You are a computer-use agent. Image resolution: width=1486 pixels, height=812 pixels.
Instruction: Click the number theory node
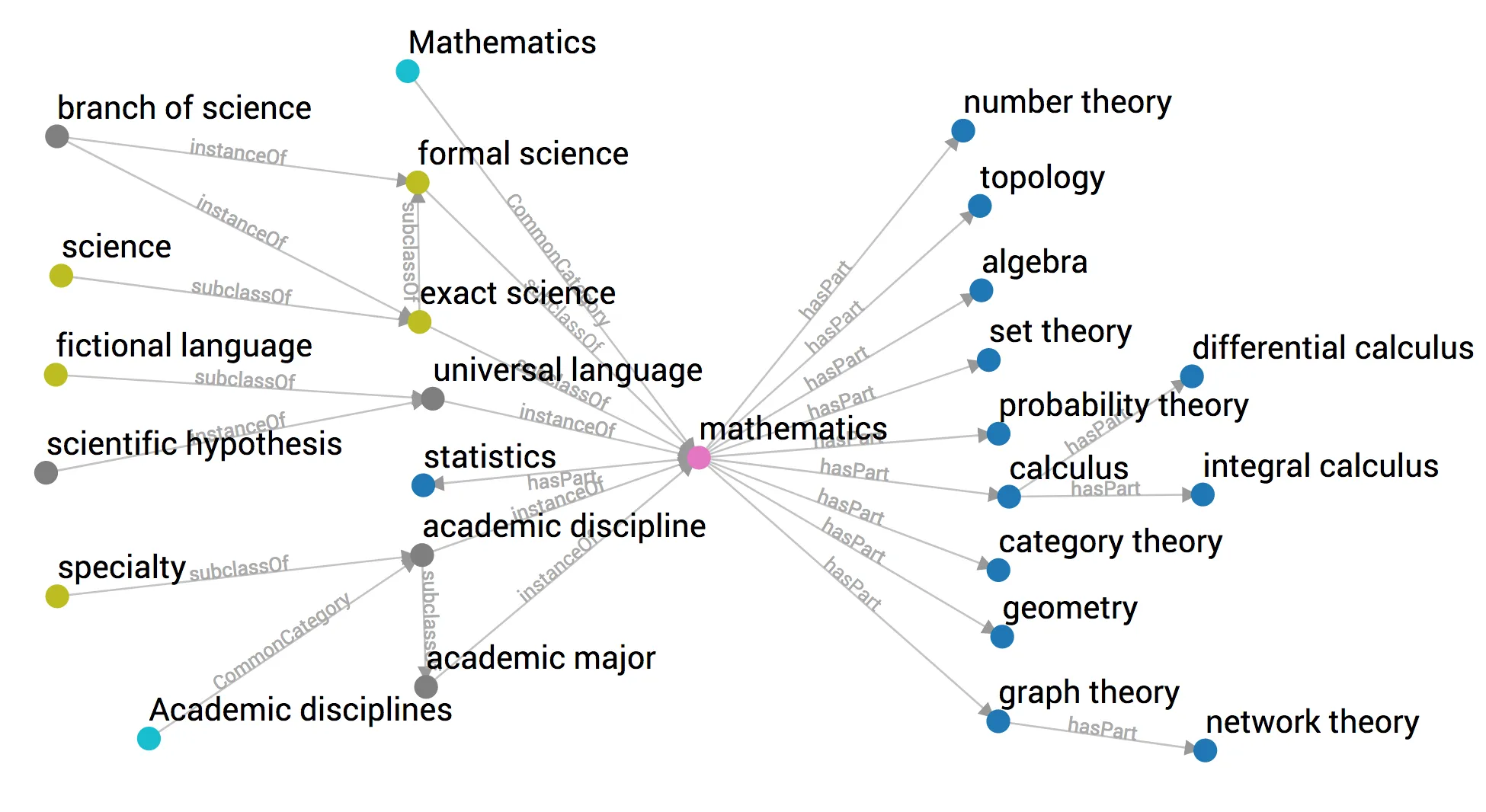[963, 130]
